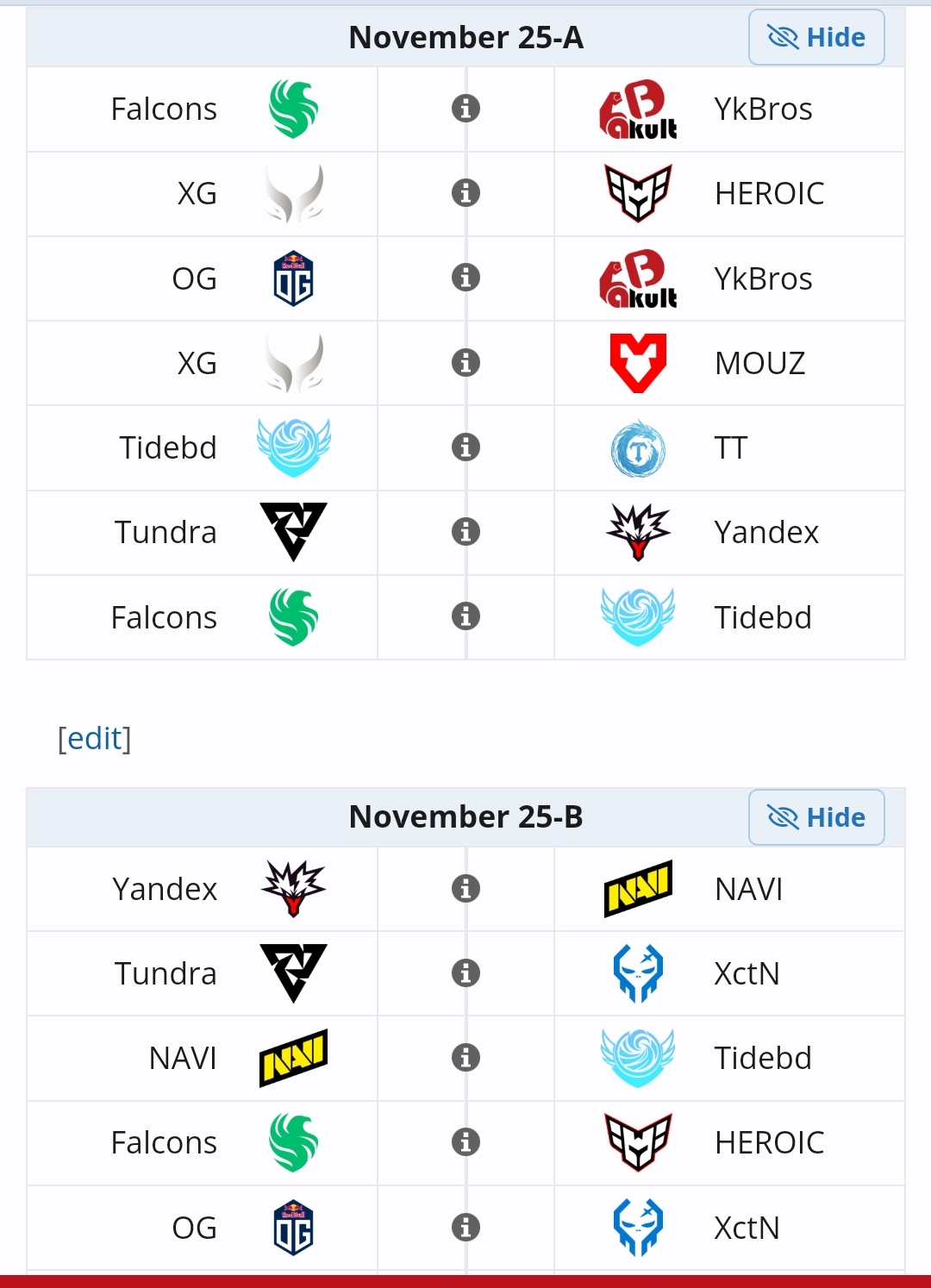Expand Yandex vs NAVI match info
Viewport: 931px width, 1288px height.
465,888
